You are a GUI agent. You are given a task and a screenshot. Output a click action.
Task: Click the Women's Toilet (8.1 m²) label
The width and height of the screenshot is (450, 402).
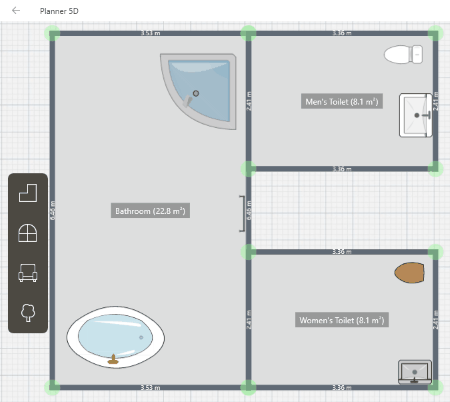click(342, 320)
